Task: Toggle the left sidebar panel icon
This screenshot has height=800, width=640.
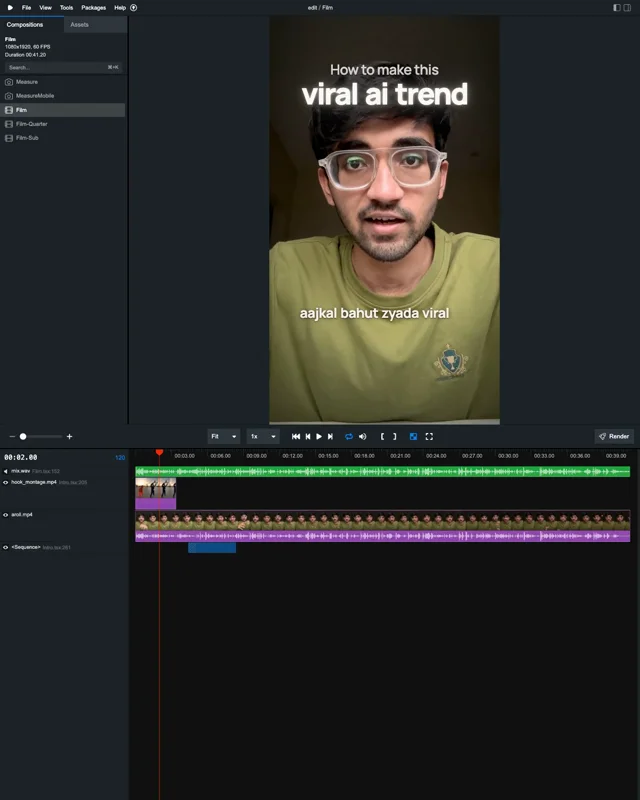Action: tap(617, 8)
